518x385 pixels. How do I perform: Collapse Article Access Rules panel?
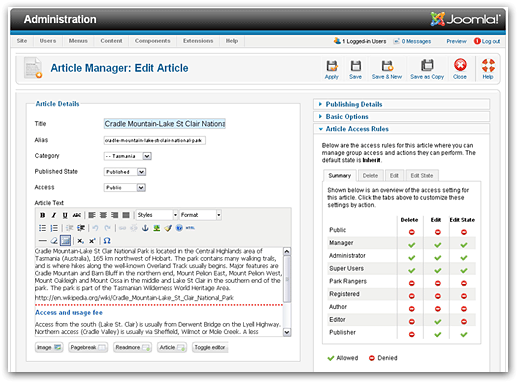point(401,129)
